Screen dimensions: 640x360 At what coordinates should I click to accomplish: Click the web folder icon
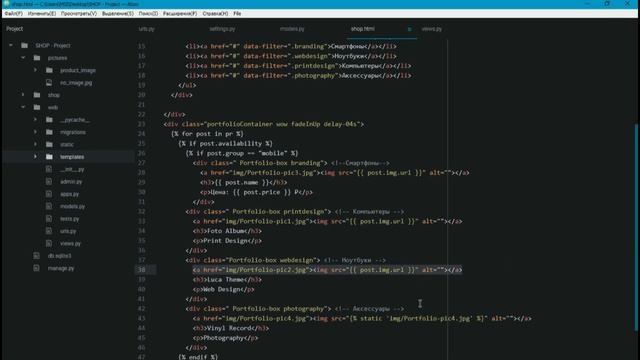37,107
